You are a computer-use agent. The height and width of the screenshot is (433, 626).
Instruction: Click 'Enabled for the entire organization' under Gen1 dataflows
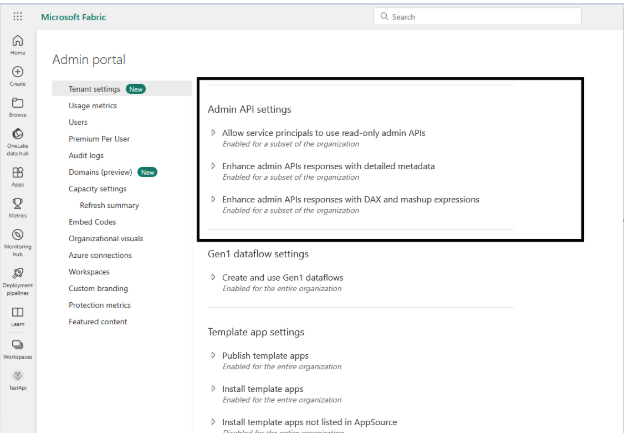[x=282, y=289]
